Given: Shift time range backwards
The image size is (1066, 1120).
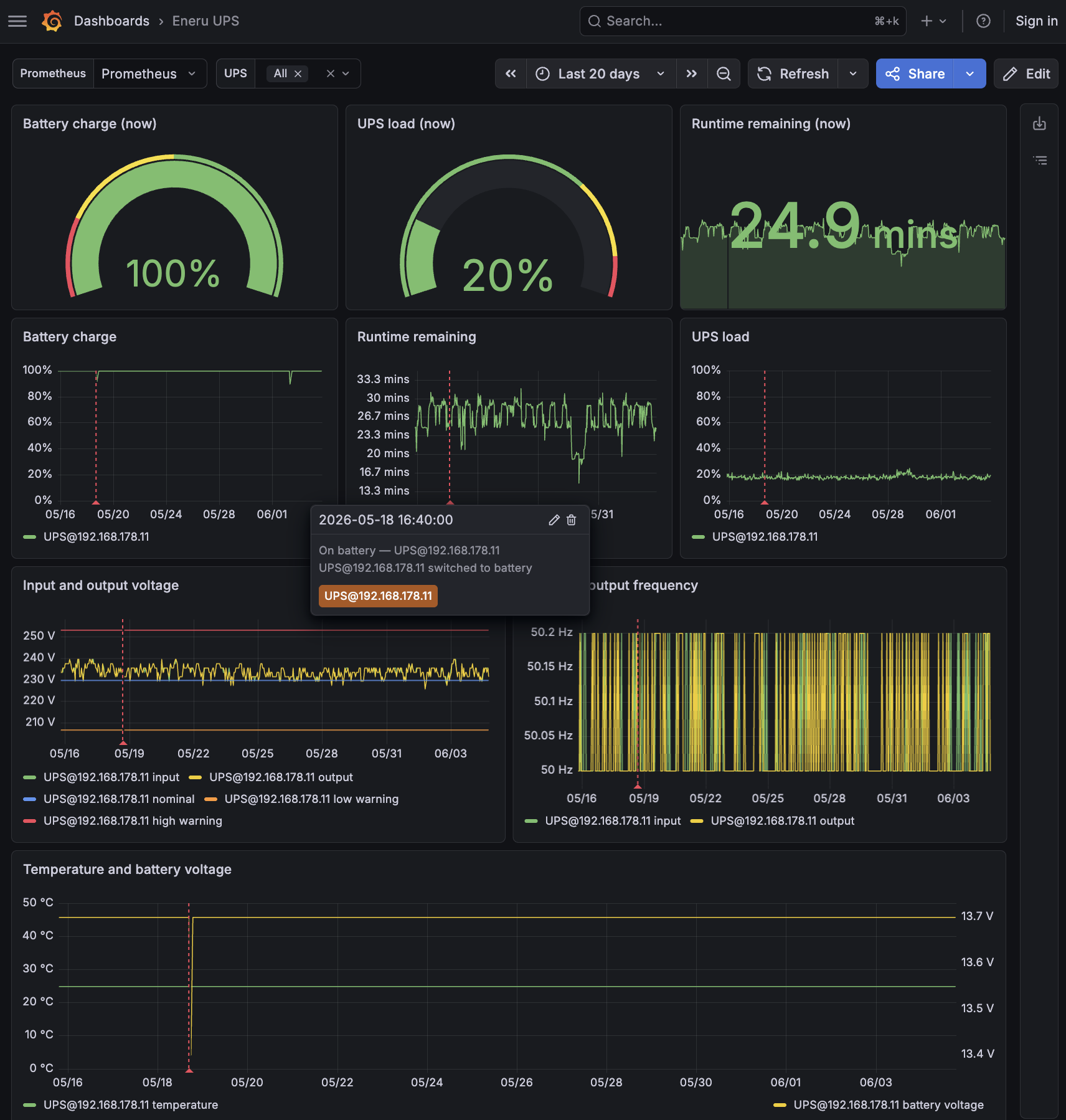Looking at the screenshot, I should coord(511,74).
